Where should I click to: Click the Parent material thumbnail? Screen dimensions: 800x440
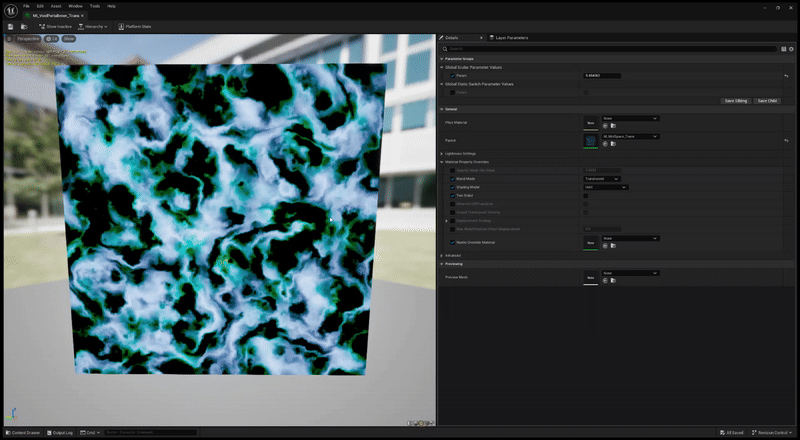tap(591, 141)
